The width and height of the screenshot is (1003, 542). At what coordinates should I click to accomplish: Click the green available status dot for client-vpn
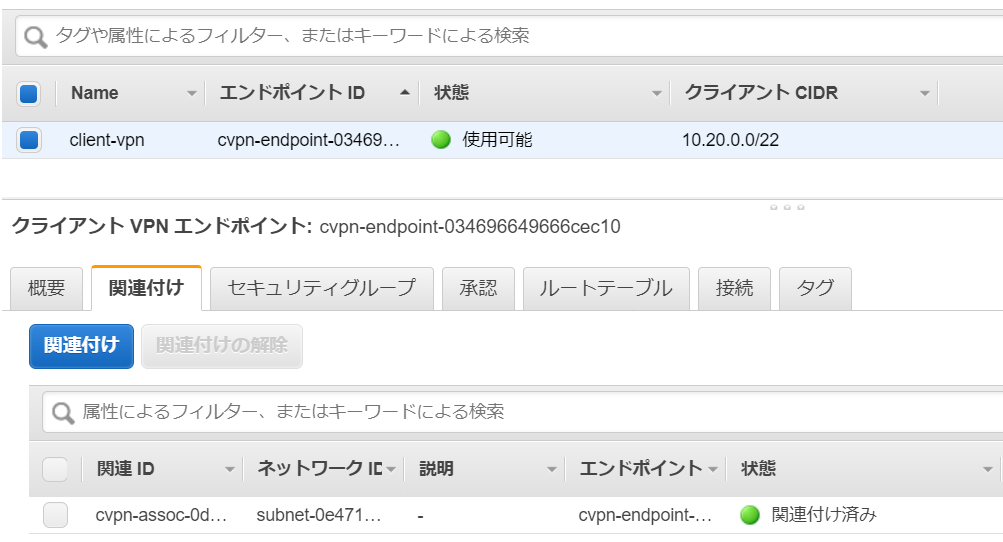(x=441, y=139)
